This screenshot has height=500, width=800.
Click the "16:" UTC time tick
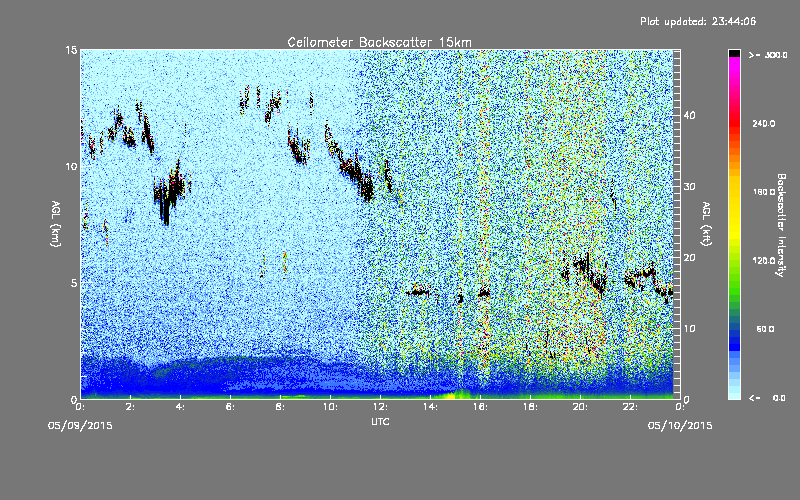(x=481, y=407)
